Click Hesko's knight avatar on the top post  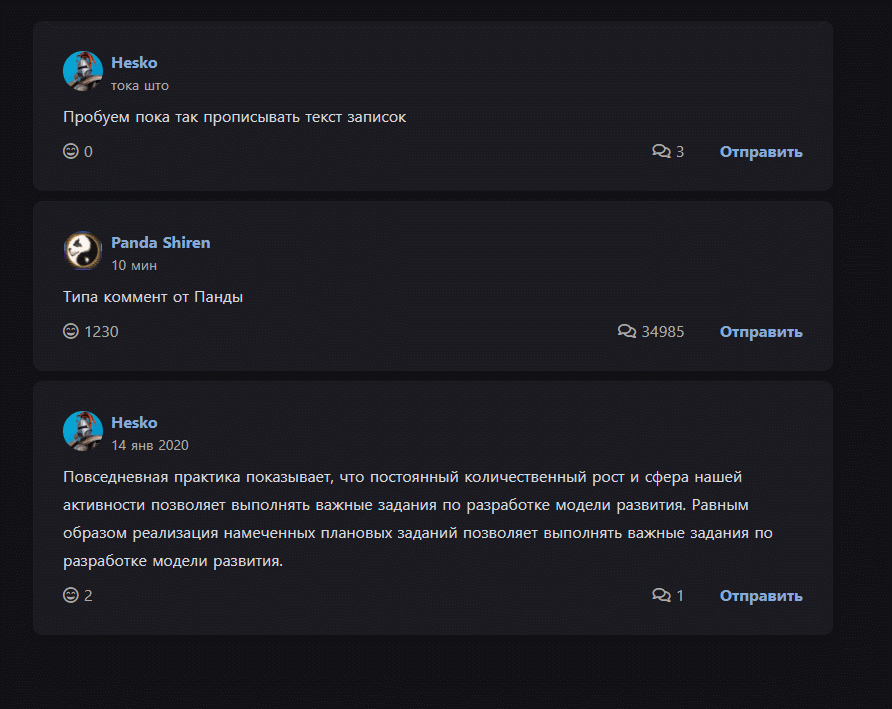pyautogui.click(x=83, y=71)
